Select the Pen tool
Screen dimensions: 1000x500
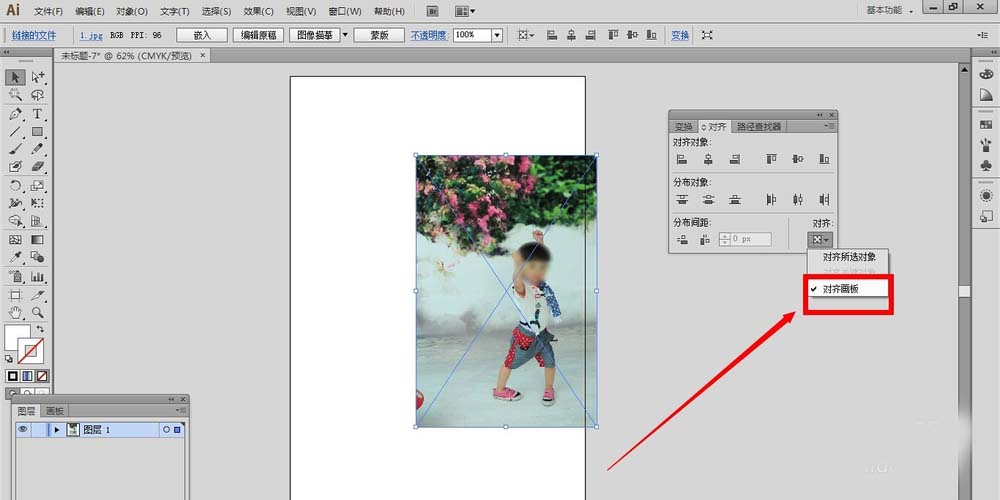pyautogui.click(x=15, y=114)
